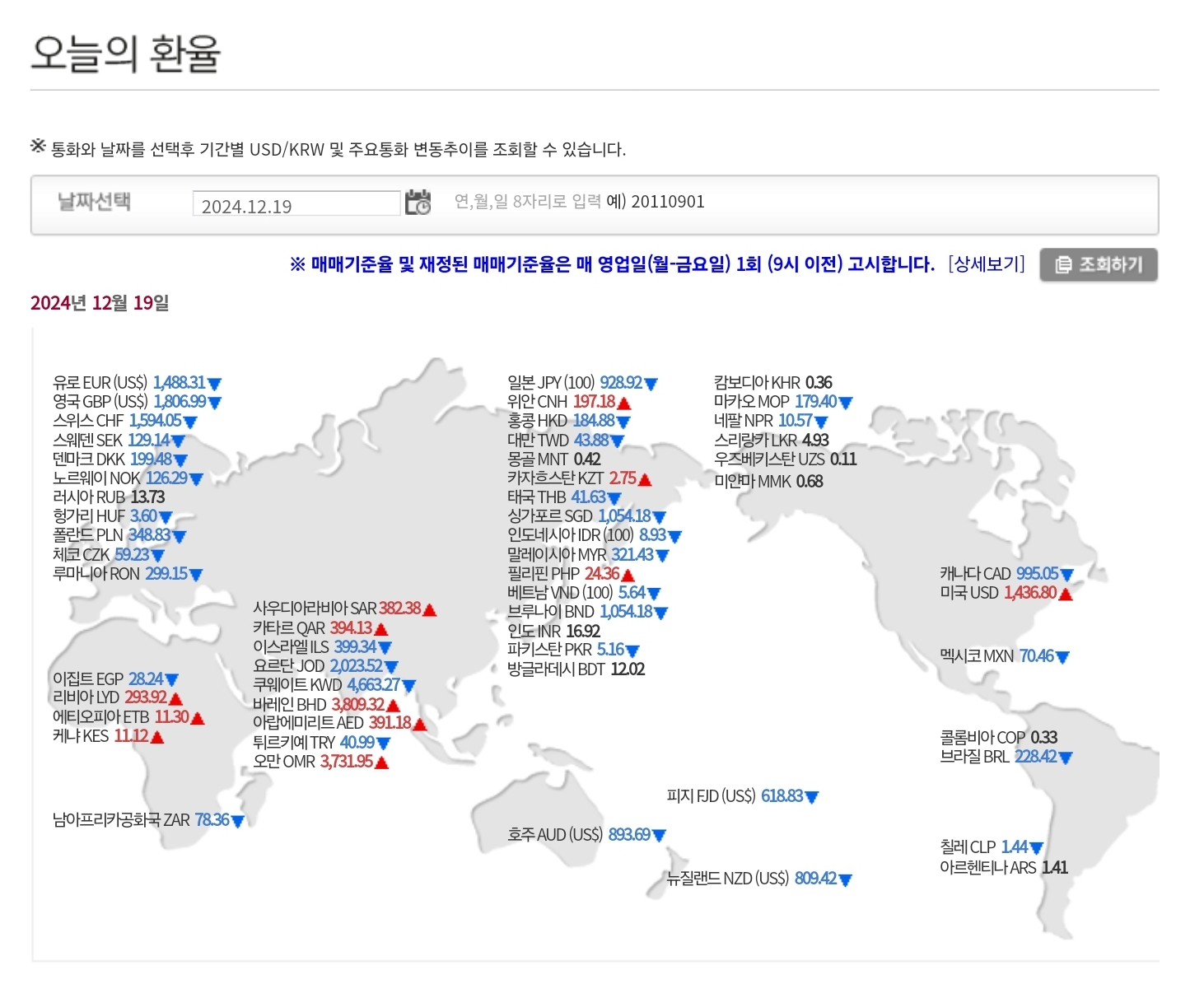Select the 리비아 LYD rate 293.92
The width and height of the screenshot is (1204, 984).
146,698
